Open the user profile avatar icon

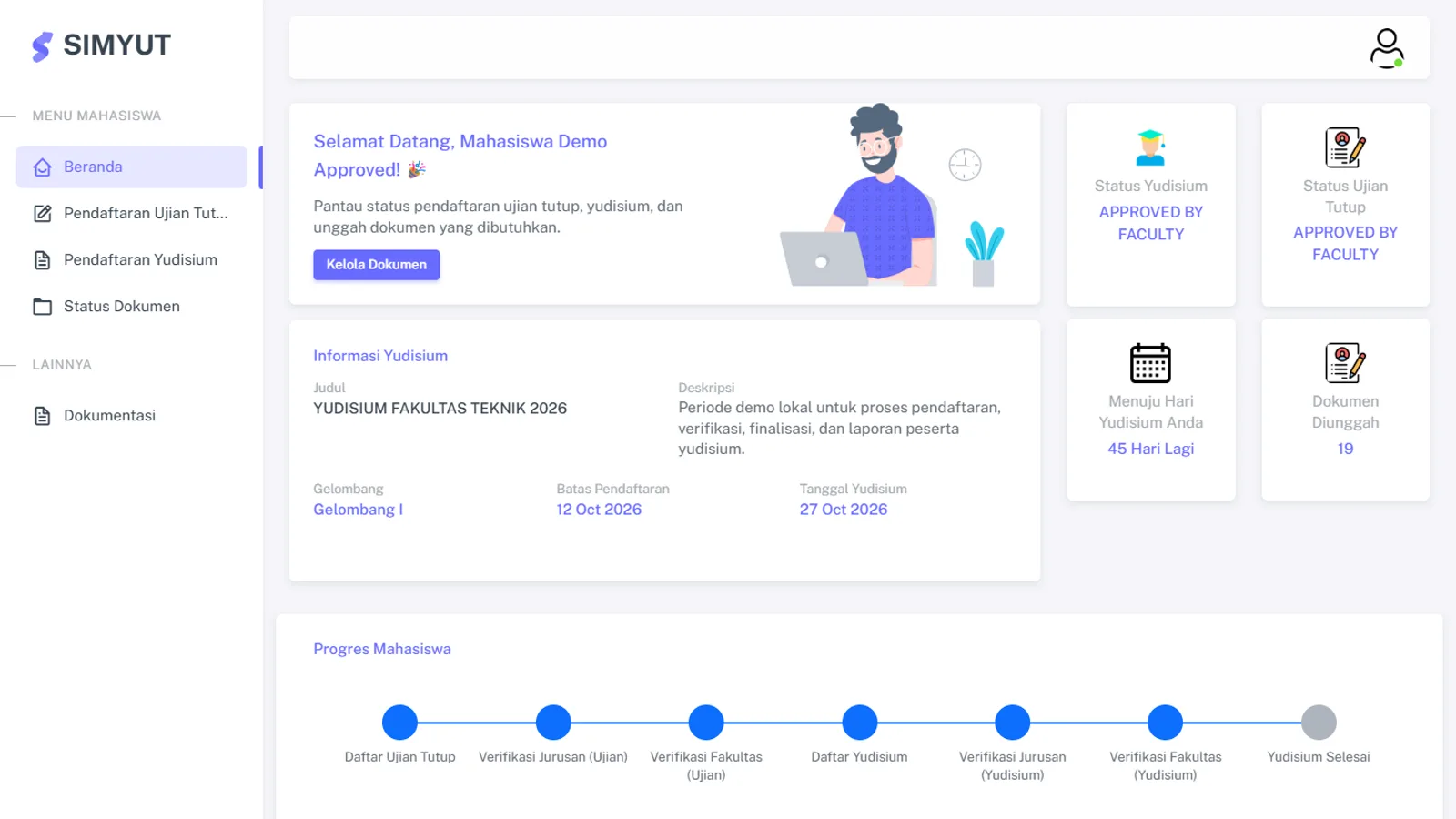1387,48
